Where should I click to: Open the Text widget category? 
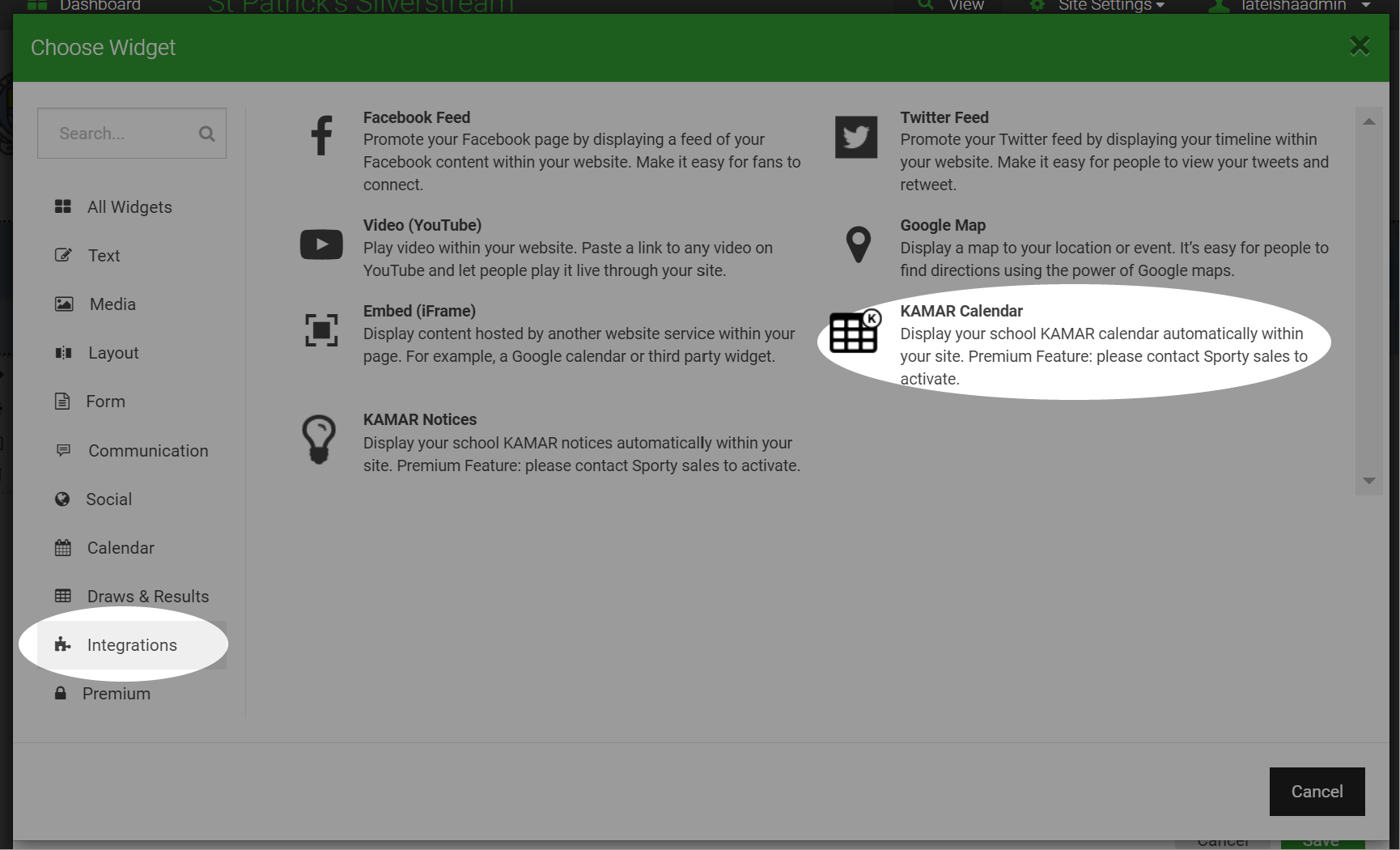(x=132, y=256)
